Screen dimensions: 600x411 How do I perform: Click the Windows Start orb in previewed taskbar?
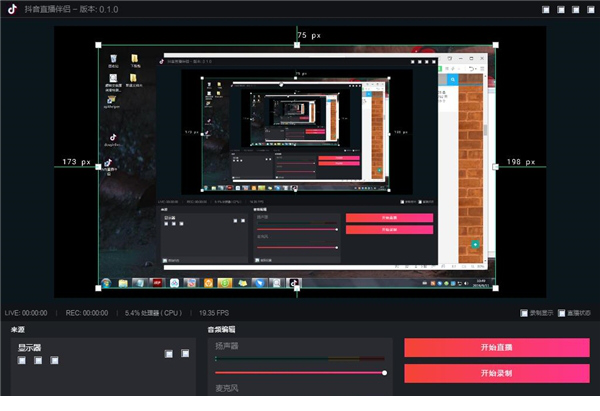(x=106, y=283)
